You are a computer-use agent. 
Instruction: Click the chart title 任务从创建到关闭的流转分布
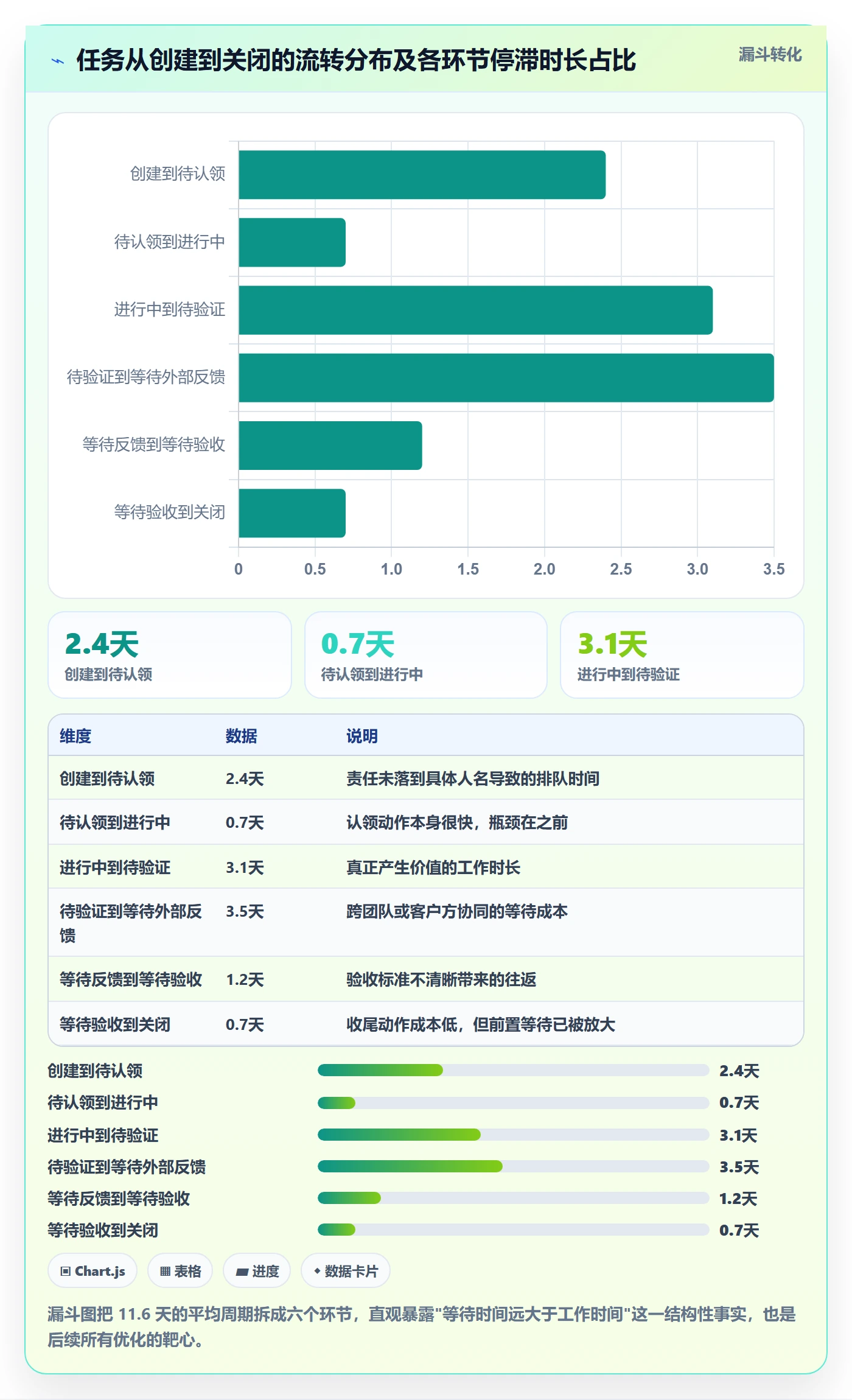(356, 60)
